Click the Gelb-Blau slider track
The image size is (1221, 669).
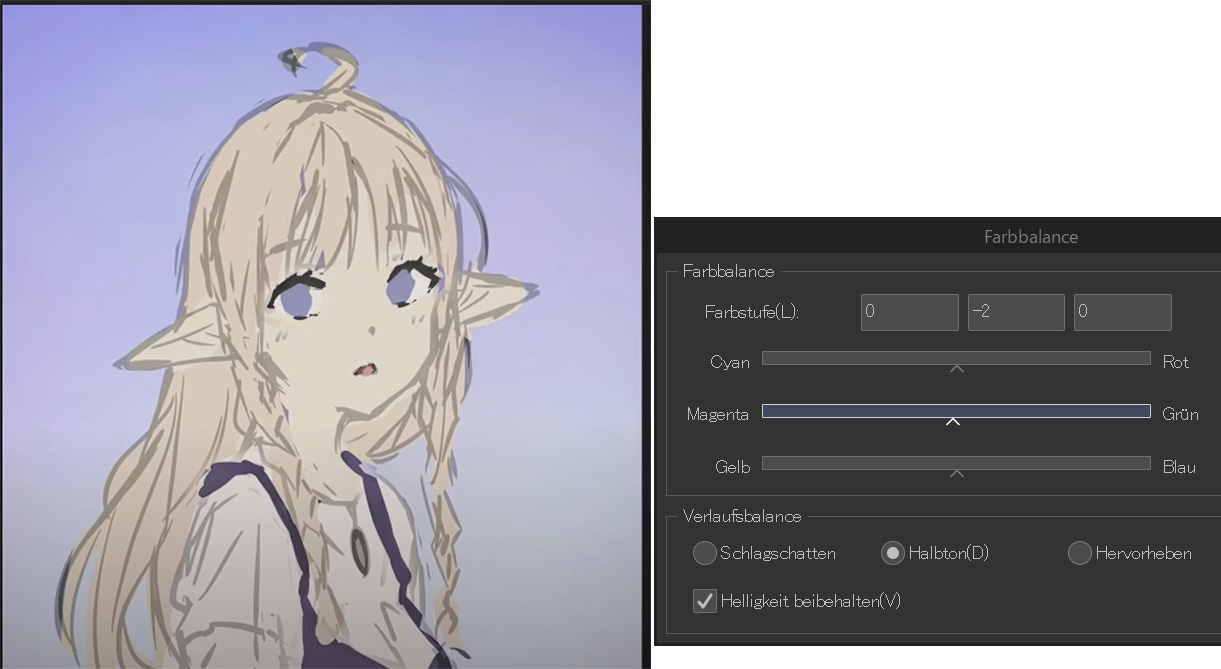click(956, 463)
